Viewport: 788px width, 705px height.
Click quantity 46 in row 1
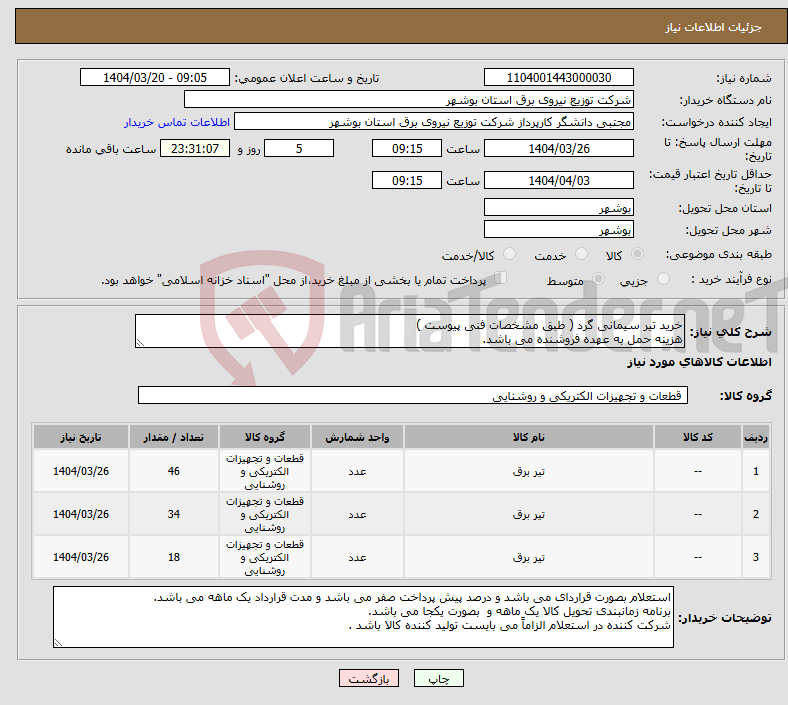[173, 471]
